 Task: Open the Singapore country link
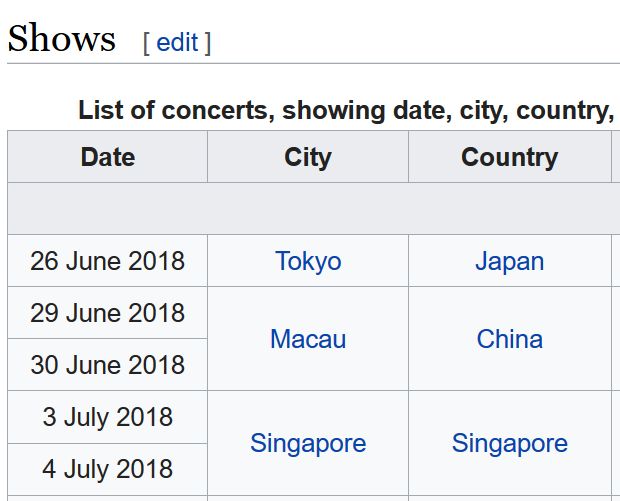click(x=510, y=443)
